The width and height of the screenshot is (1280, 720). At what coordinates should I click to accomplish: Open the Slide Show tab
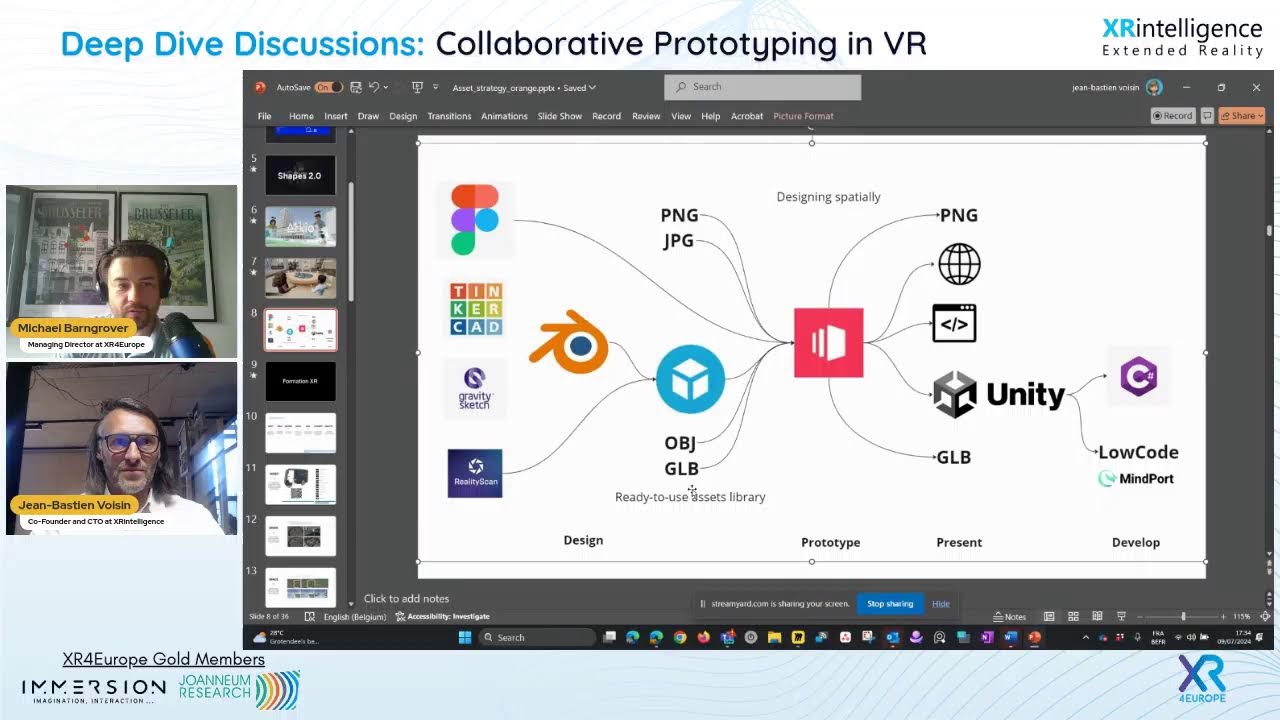coord(560,116)
